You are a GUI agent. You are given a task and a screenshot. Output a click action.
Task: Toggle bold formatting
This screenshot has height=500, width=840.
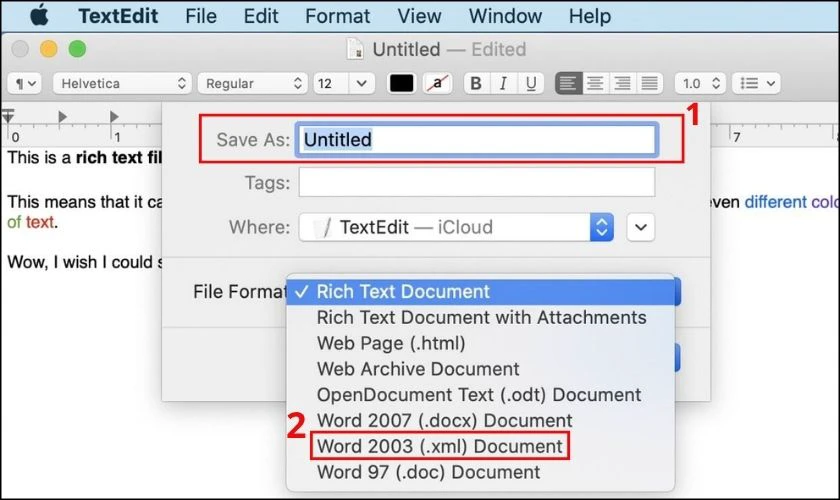pos(476,84)
